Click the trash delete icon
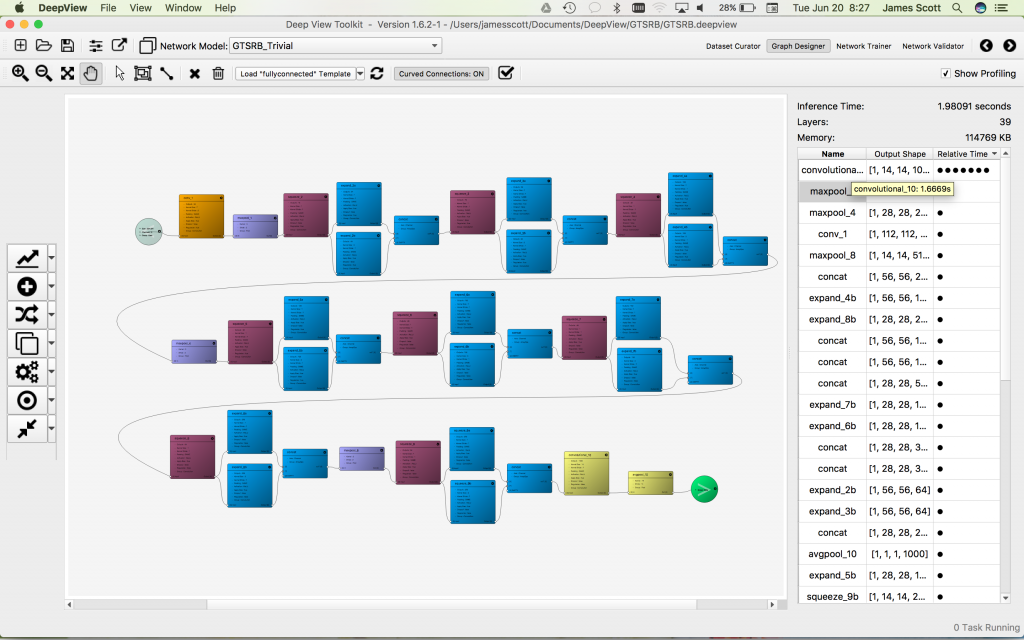Viewport: 1024px width, 640px height. point(218,73)
